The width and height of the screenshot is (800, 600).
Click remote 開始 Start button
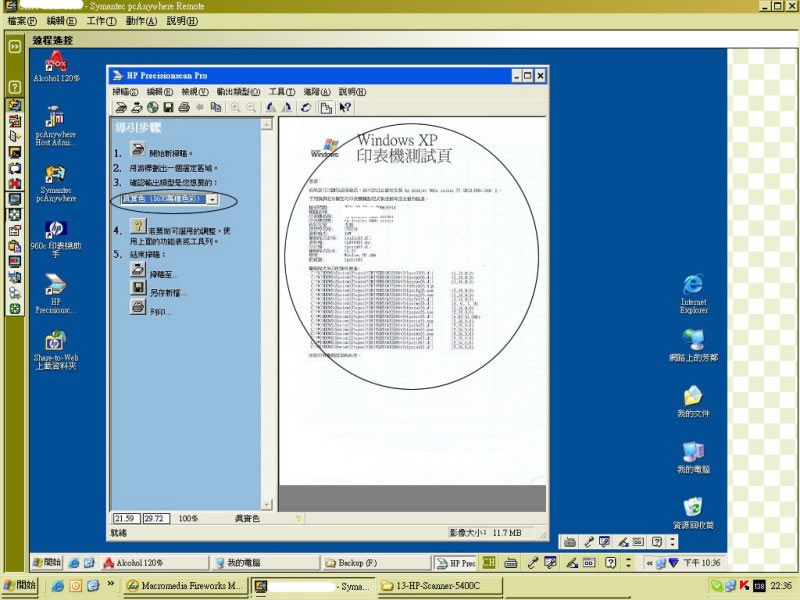click(47, 563)
